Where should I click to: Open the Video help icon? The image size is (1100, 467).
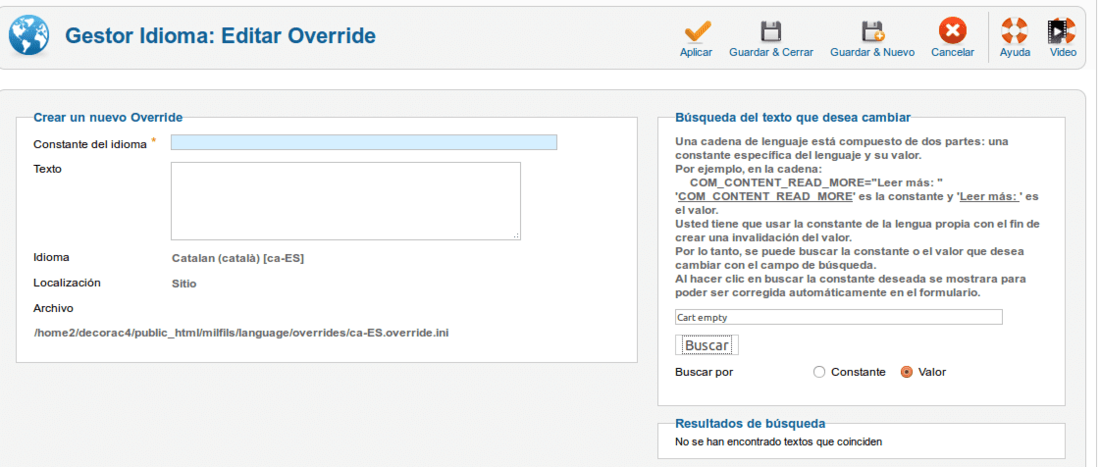pyautogui.click(x=1062, y=31)
